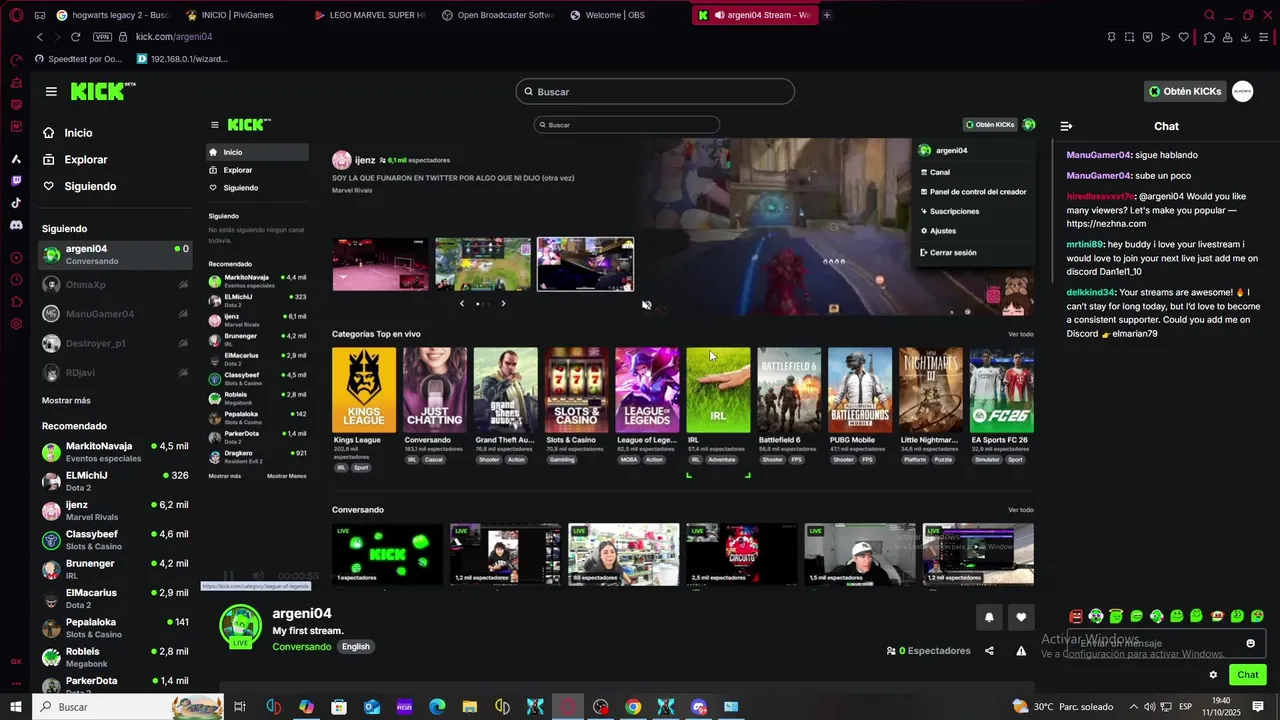
Task: Open chat settings gear icon
Action: coord(1213,675)
